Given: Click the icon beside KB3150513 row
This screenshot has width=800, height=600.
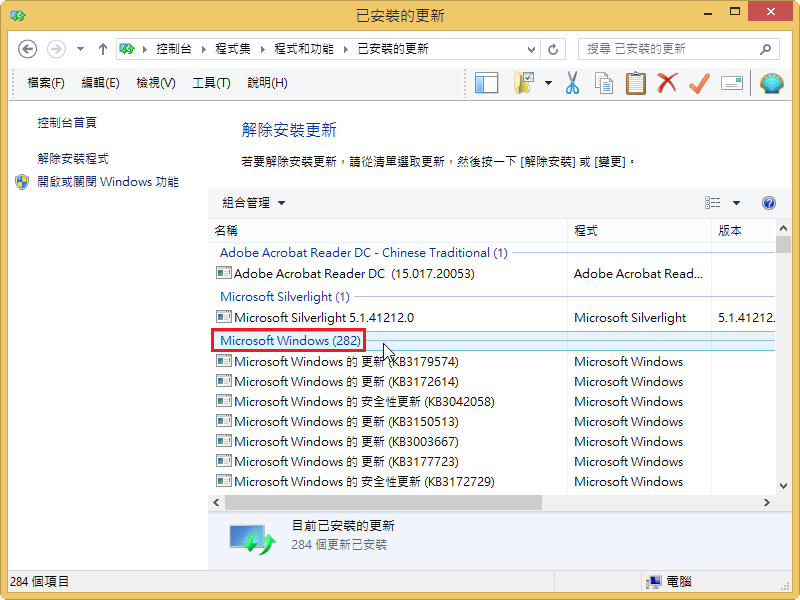Looking at the screenshot, I should [x=223, y=421].
